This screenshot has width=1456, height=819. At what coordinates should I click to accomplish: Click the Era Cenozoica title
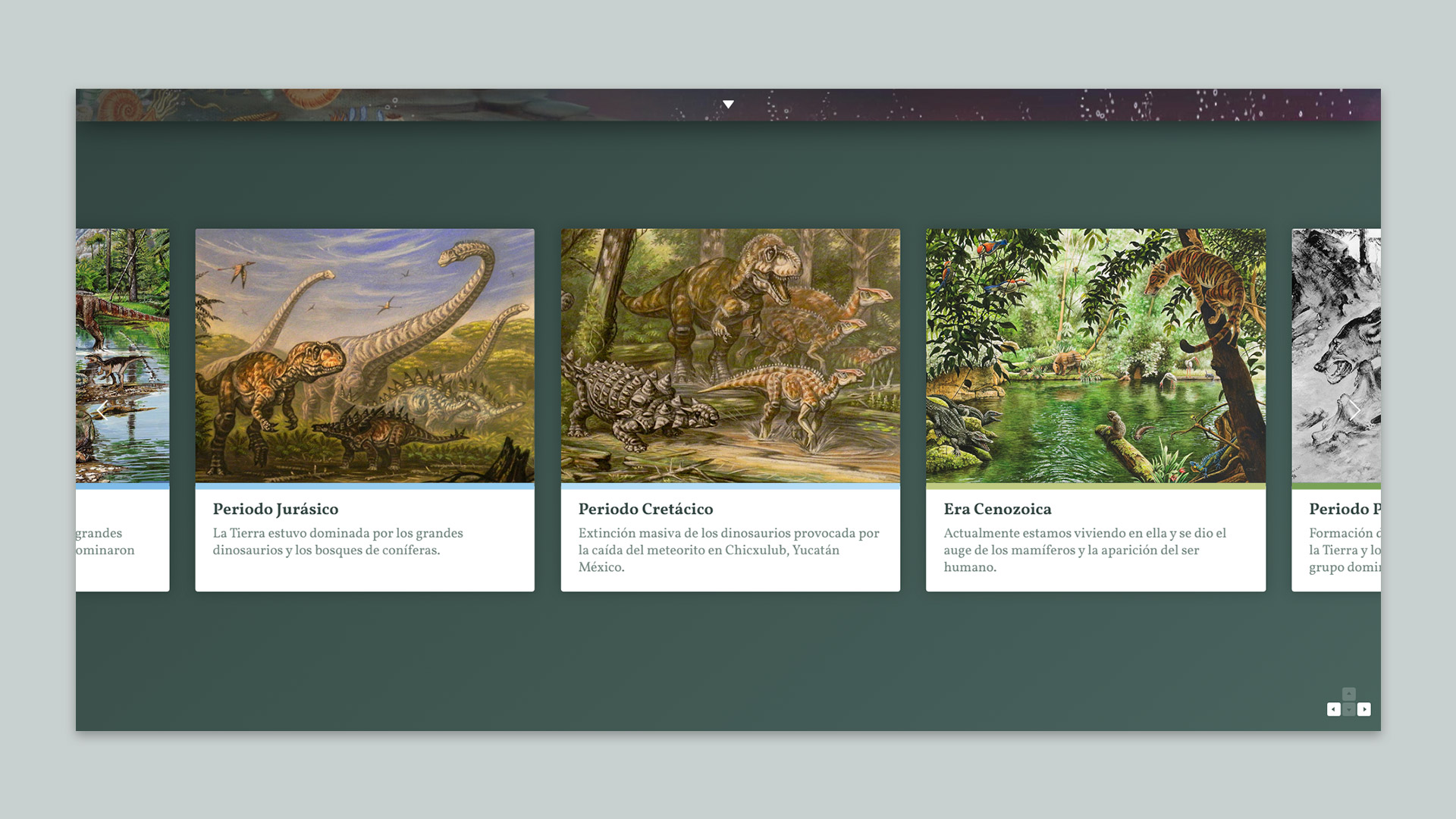(x=997, y=509)
